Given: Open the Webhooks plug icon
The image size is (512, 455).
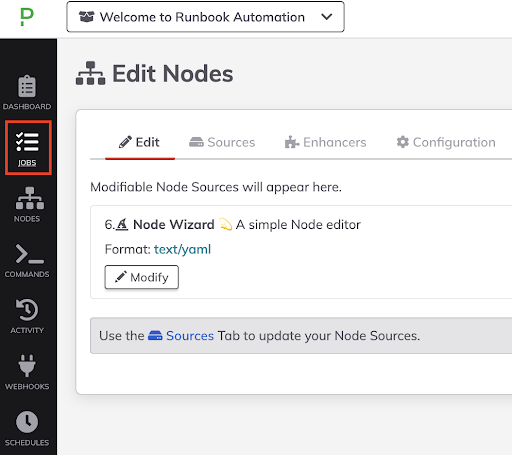Looking at the screenshot, I should coord(27,366).
